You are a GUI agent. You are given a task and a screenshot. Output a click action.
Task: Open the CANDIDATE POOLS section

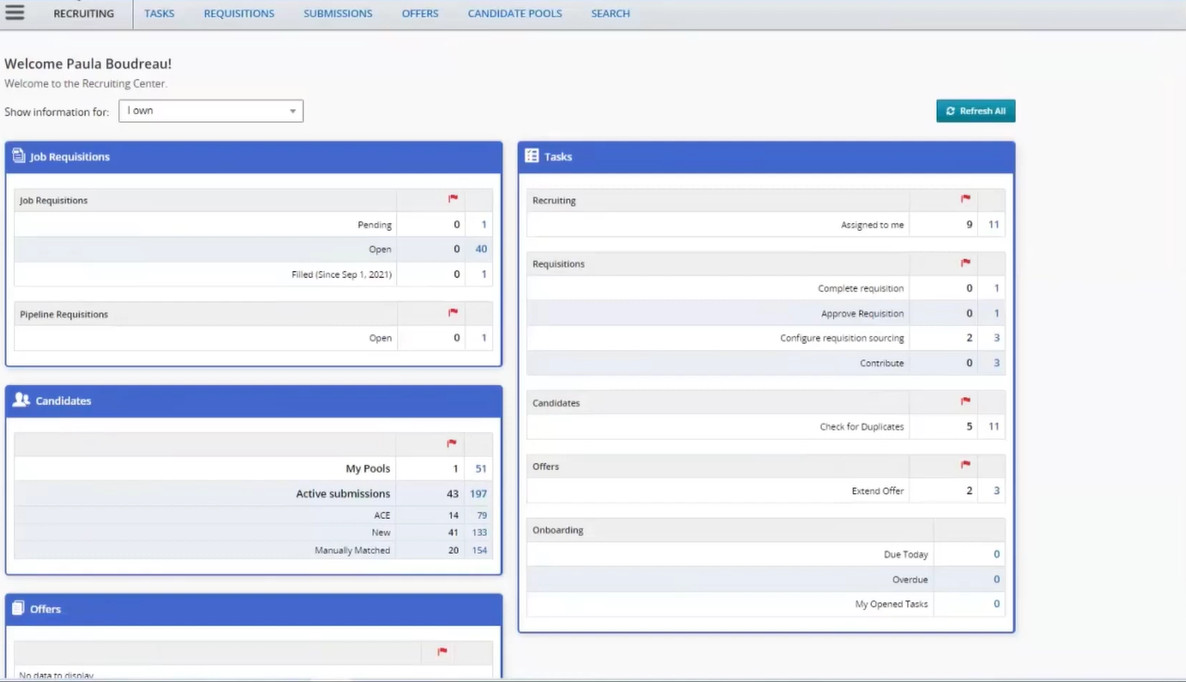514,13
